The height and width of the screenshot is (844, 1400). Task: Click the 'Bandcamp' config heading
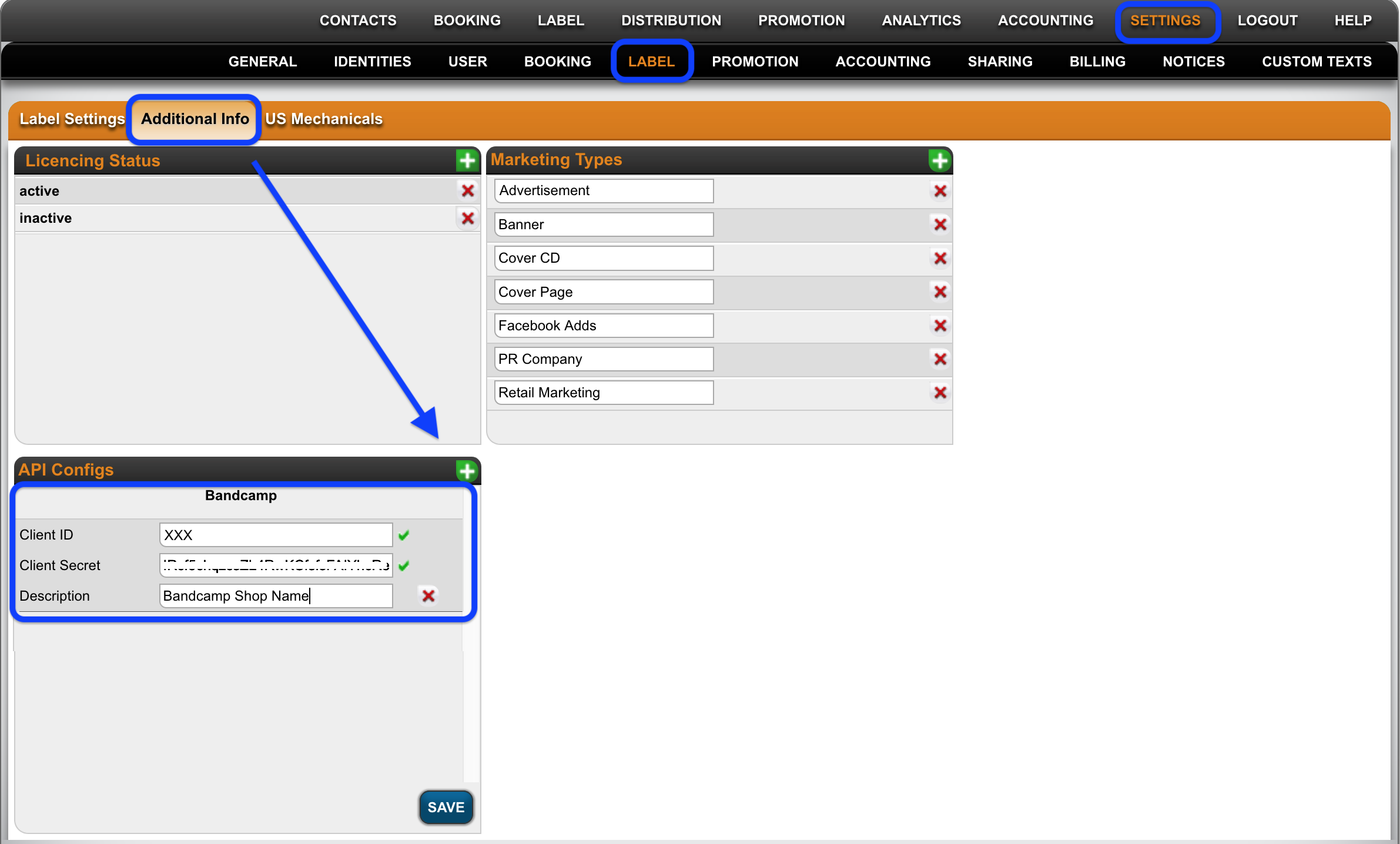pos(241,495)
